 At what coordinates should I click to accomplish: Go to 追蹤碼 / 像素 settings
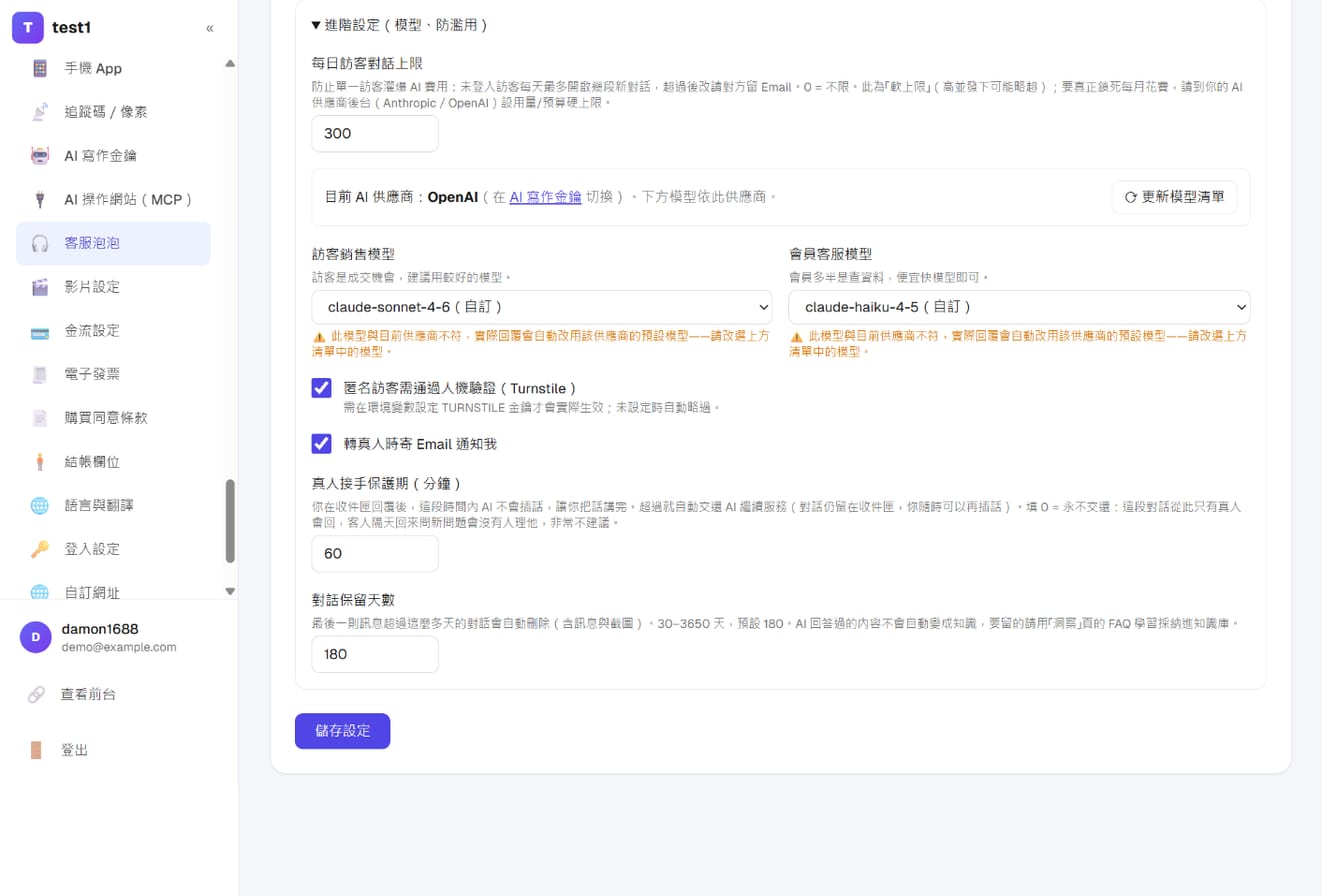113,112
